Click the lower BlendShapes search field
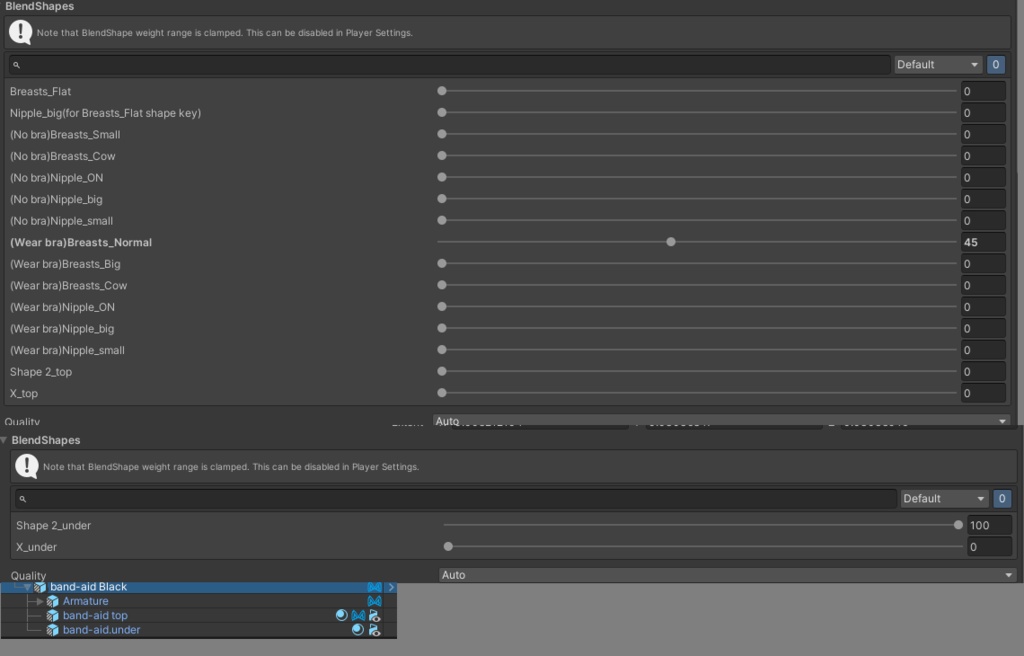 [455, 499]
